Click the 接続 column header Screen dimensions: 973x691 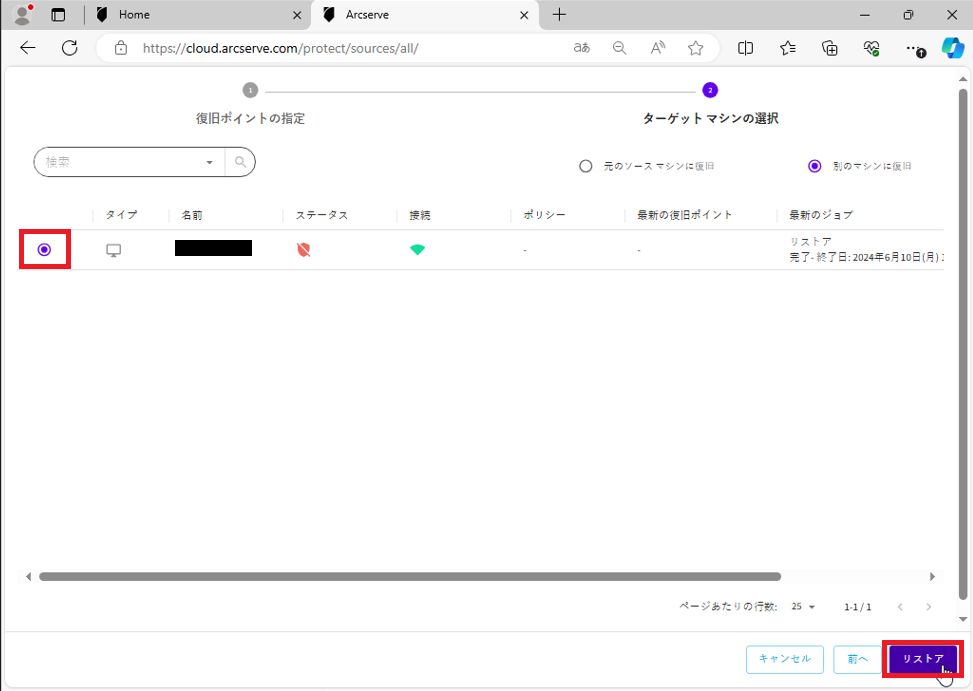point(419,215)
